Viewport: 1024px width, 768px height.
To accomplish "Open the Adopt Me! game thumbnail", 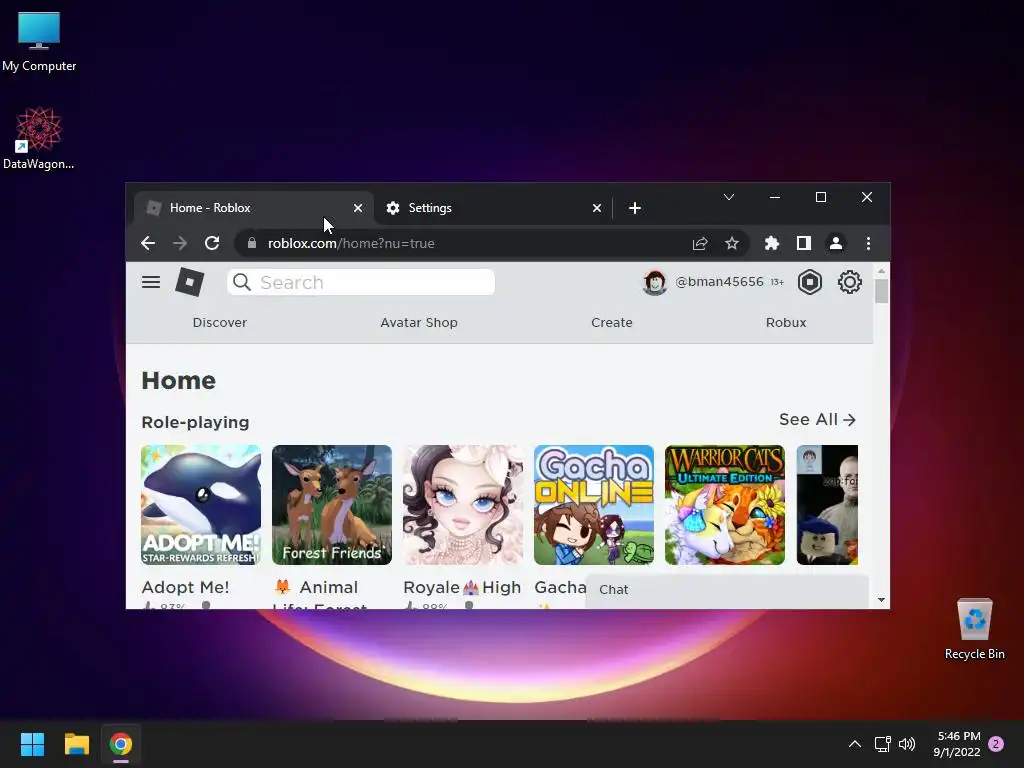I will pyautogui.click(x=200, y=505).
